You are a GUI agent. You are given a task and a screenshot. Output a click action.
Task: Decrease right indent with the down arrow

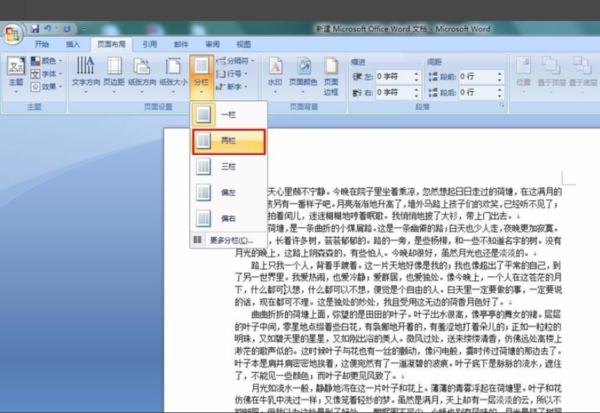(x=416, y=95)
